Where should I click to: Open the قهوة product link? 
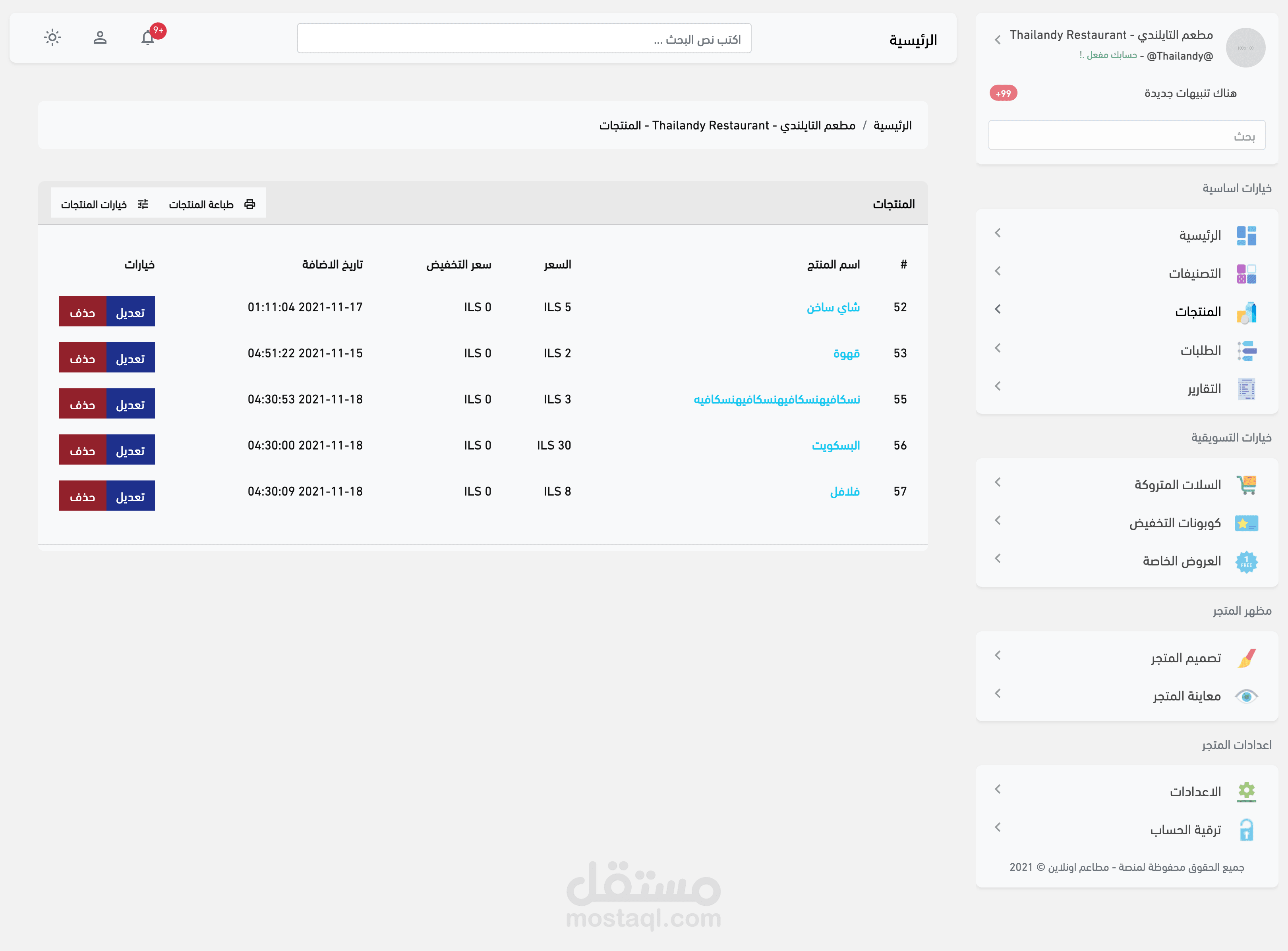846,353
